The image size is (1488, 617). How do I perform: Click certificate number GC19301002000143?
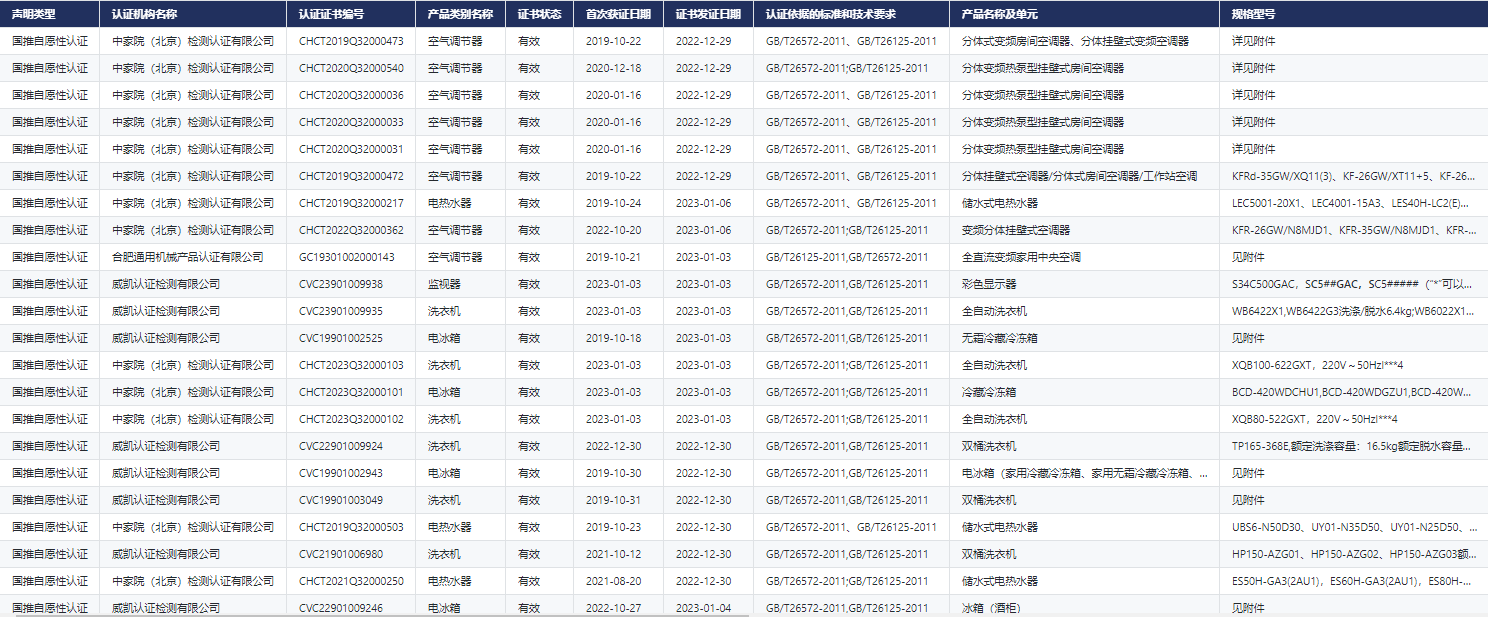347,257
